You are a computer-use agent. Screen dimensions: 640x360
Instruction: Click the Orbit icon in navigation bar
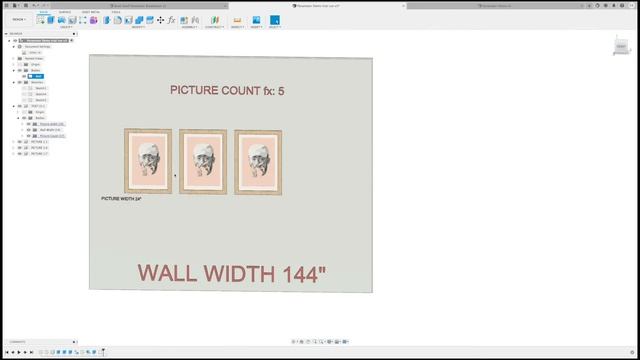point(293,342)
